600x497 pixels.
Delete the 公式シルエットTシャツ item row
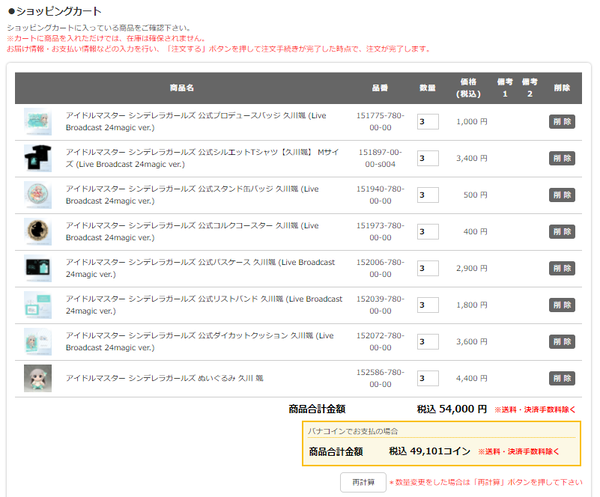click(x=562, y=158)
